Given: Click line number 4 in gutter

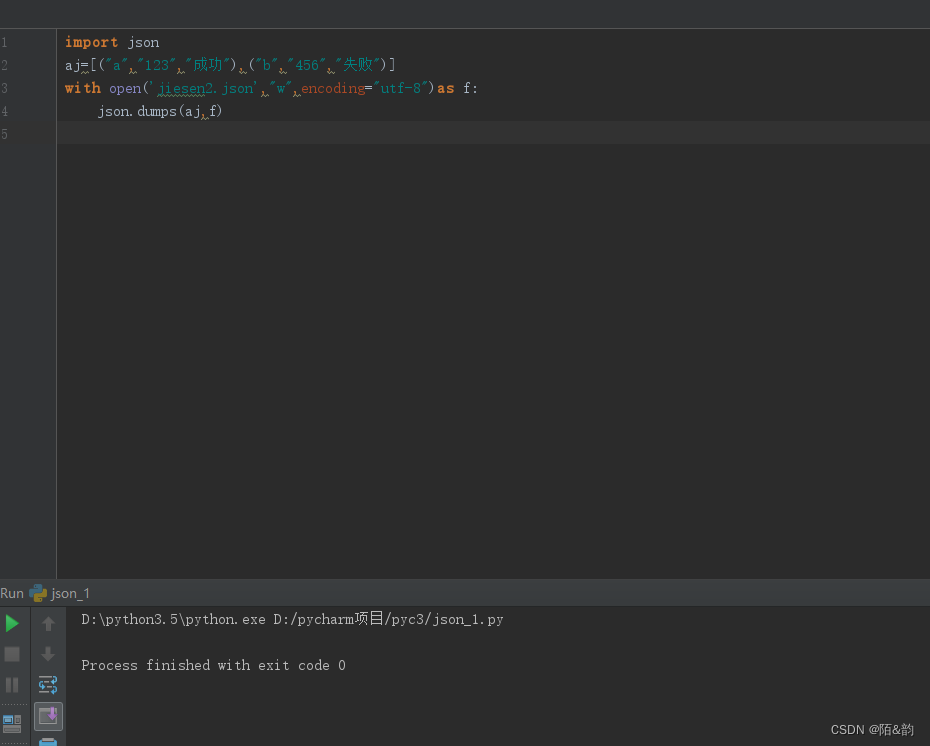Looking at the screenshot, I should point(5,111).
